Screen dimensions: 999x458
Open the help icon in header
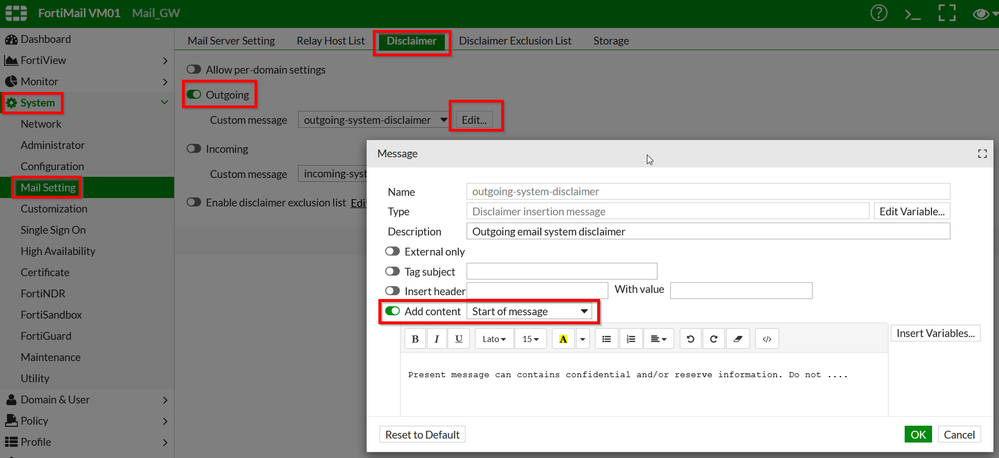(x=879, y=13)
